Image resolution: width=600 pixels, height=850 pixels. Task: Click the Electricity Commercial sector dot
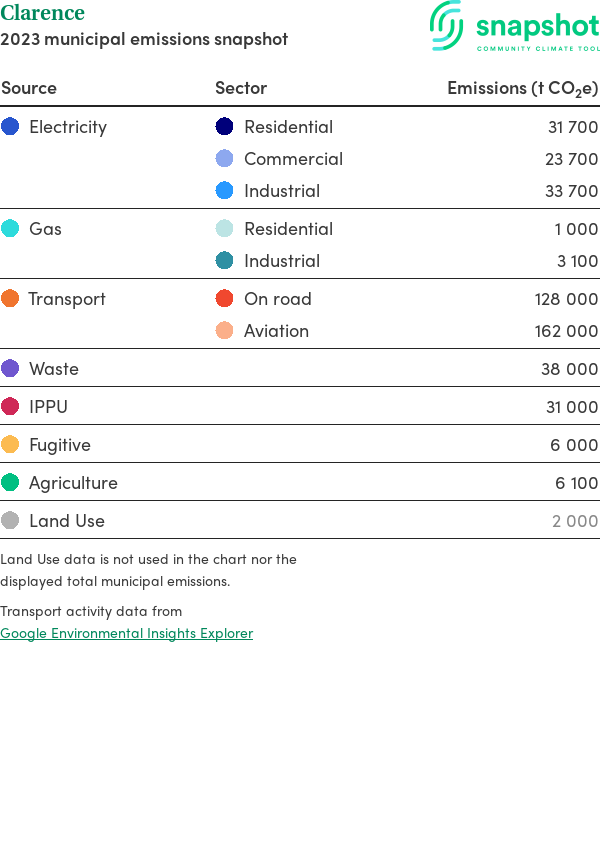225,158
